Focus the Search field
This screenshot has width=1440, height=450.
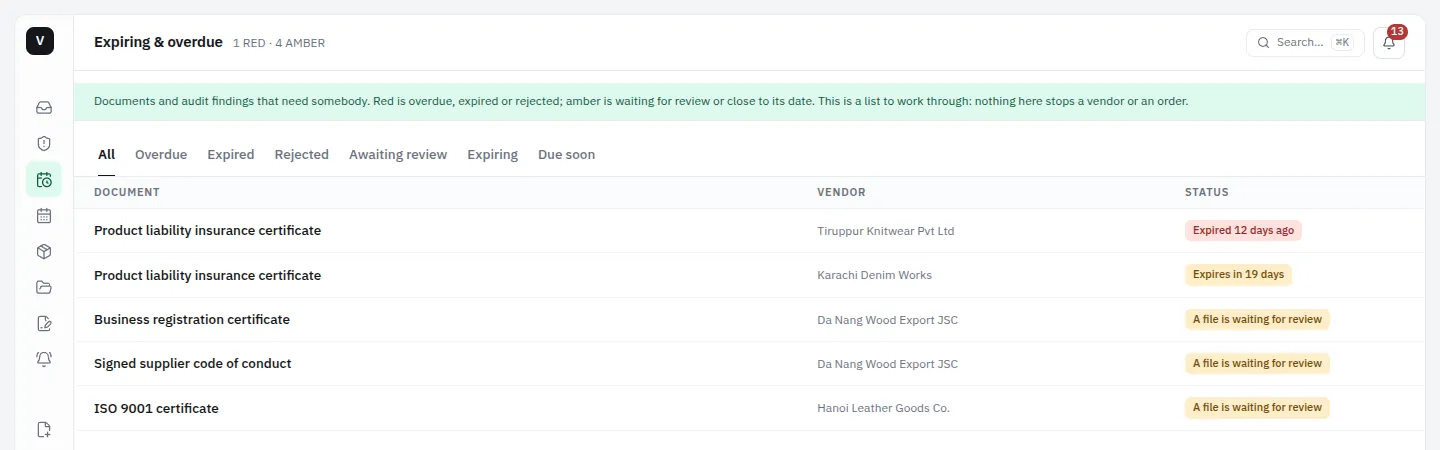click(x=1305, y=43)
